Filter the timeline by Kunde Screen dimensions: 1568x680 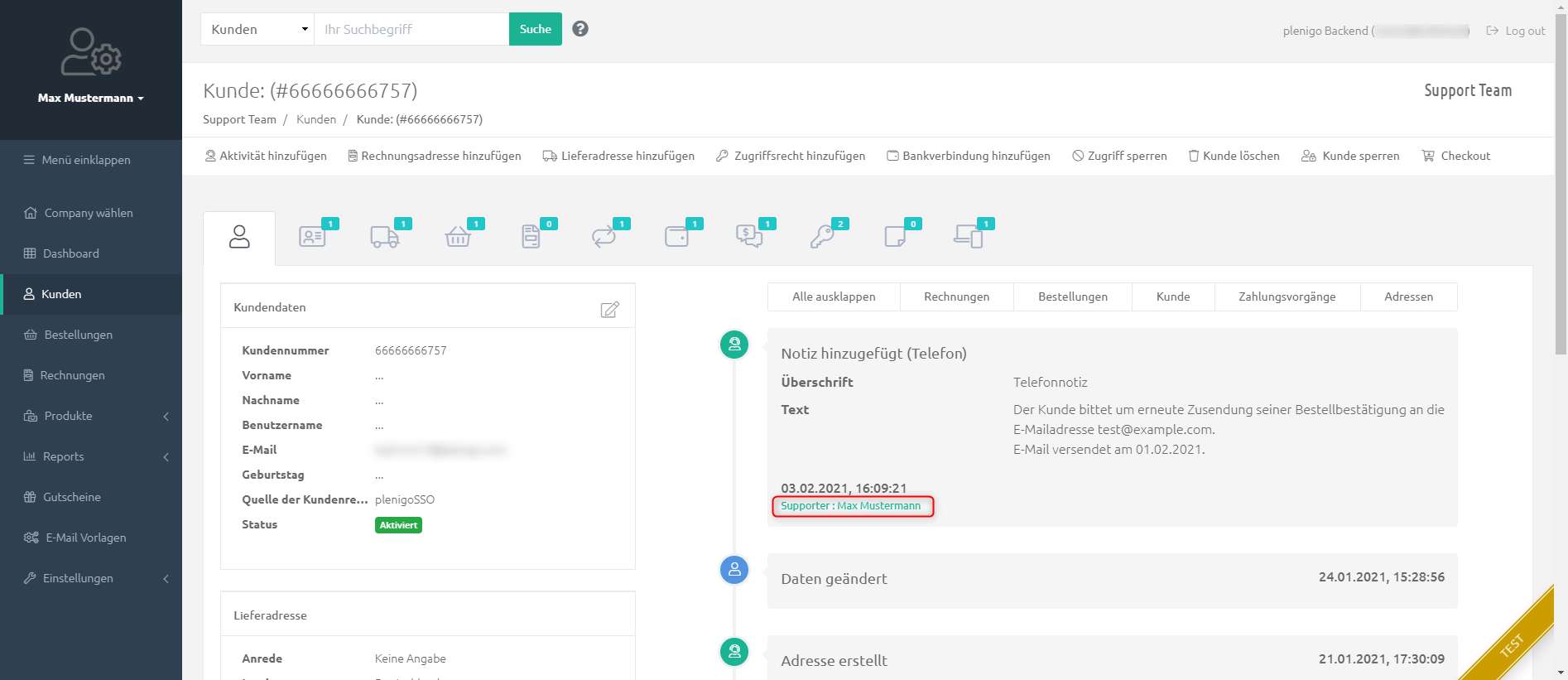click(x=1173, y=297)
